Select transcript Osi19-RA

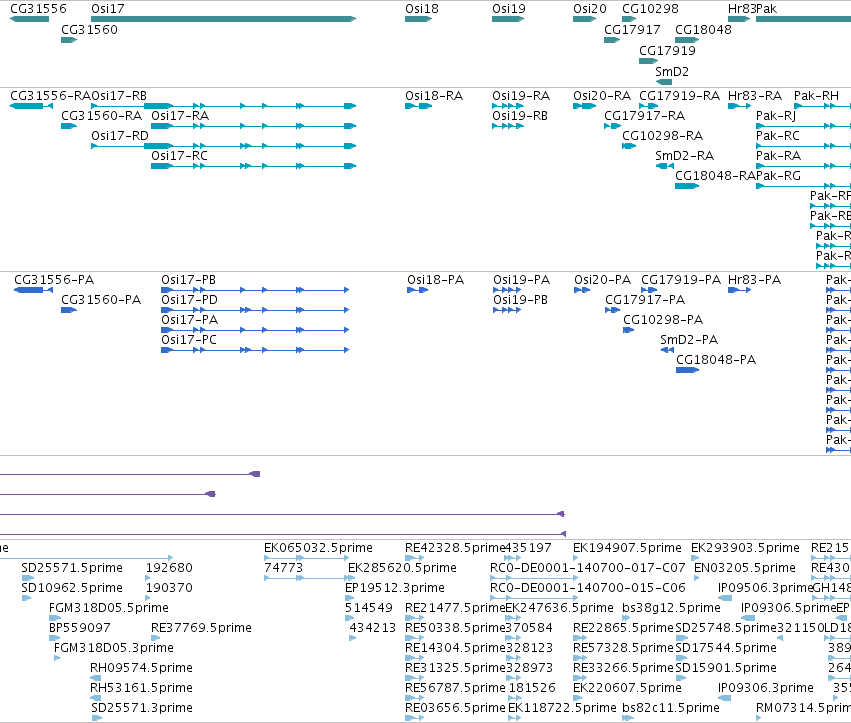[521, 96]
